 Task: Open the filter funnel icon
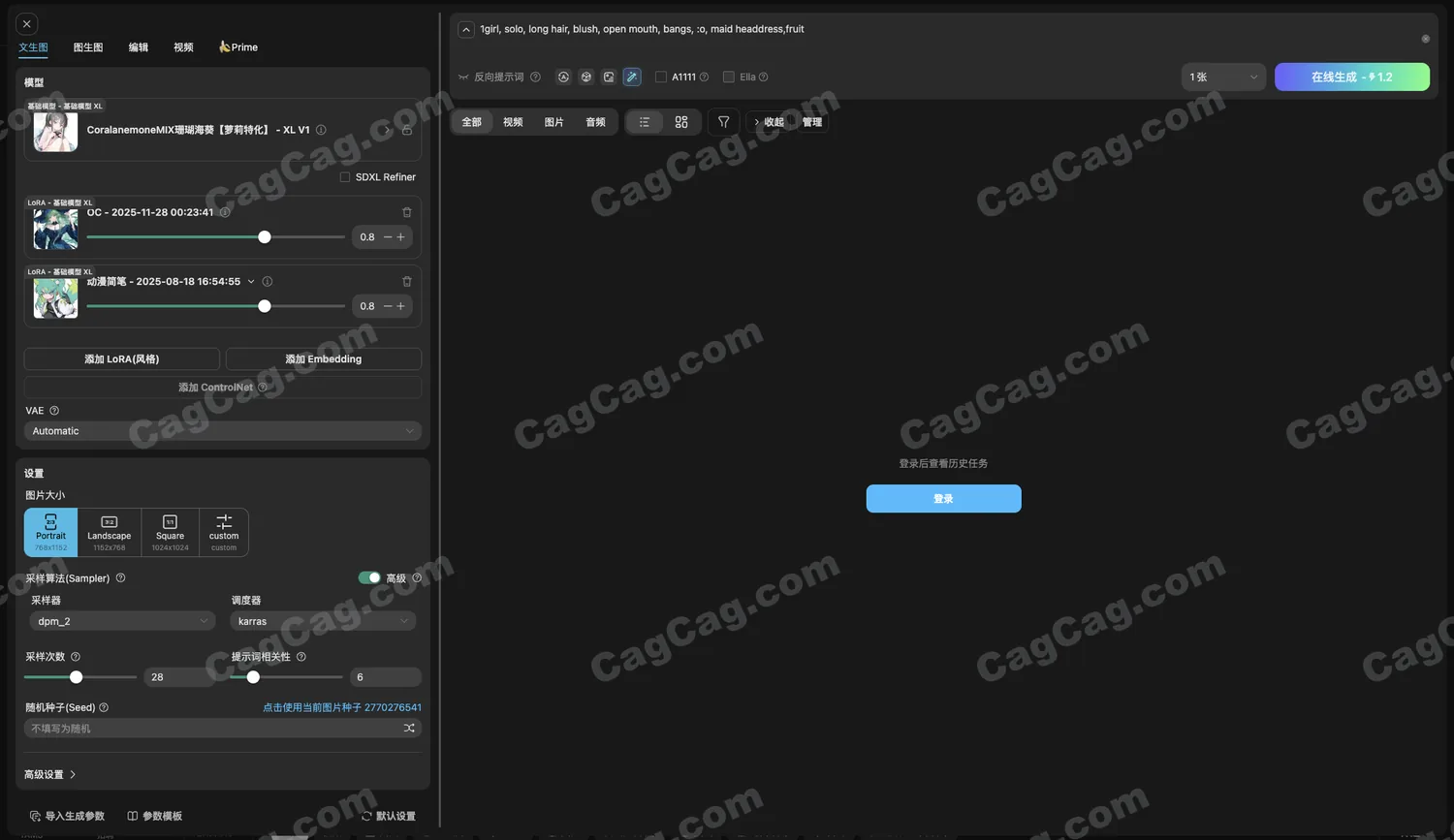click(723, 122)
